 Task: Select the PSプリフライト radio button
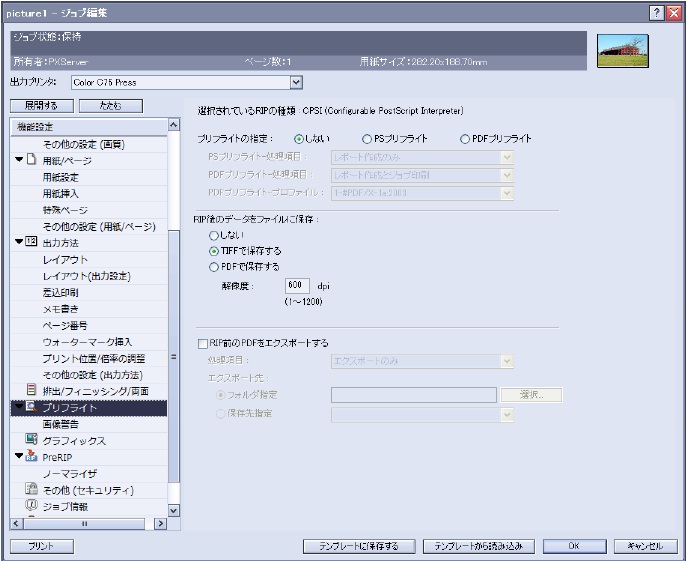click(x=367, y=139)
